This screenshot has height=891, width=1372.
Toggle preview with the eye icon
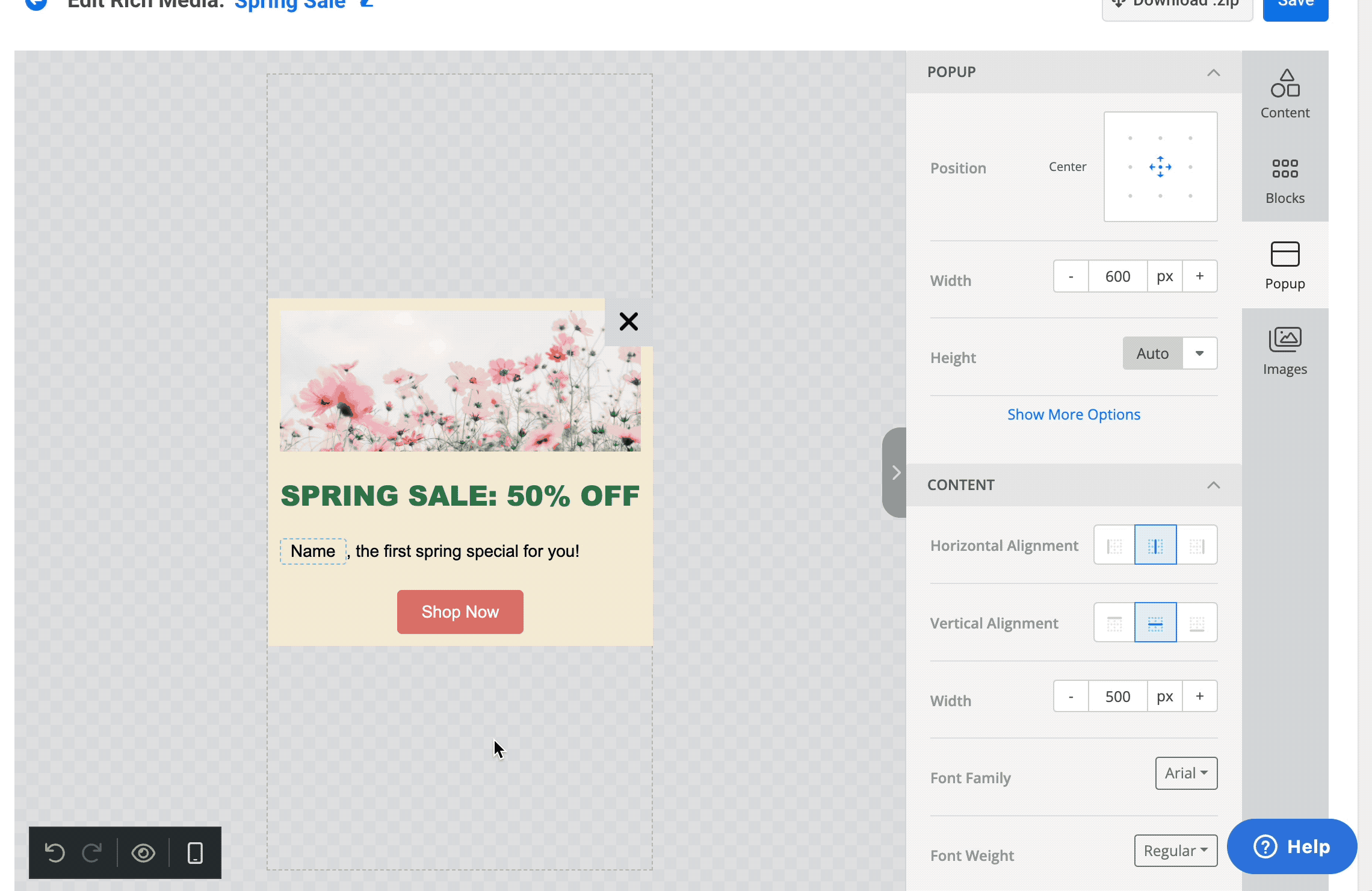click(x=143, y=852)
